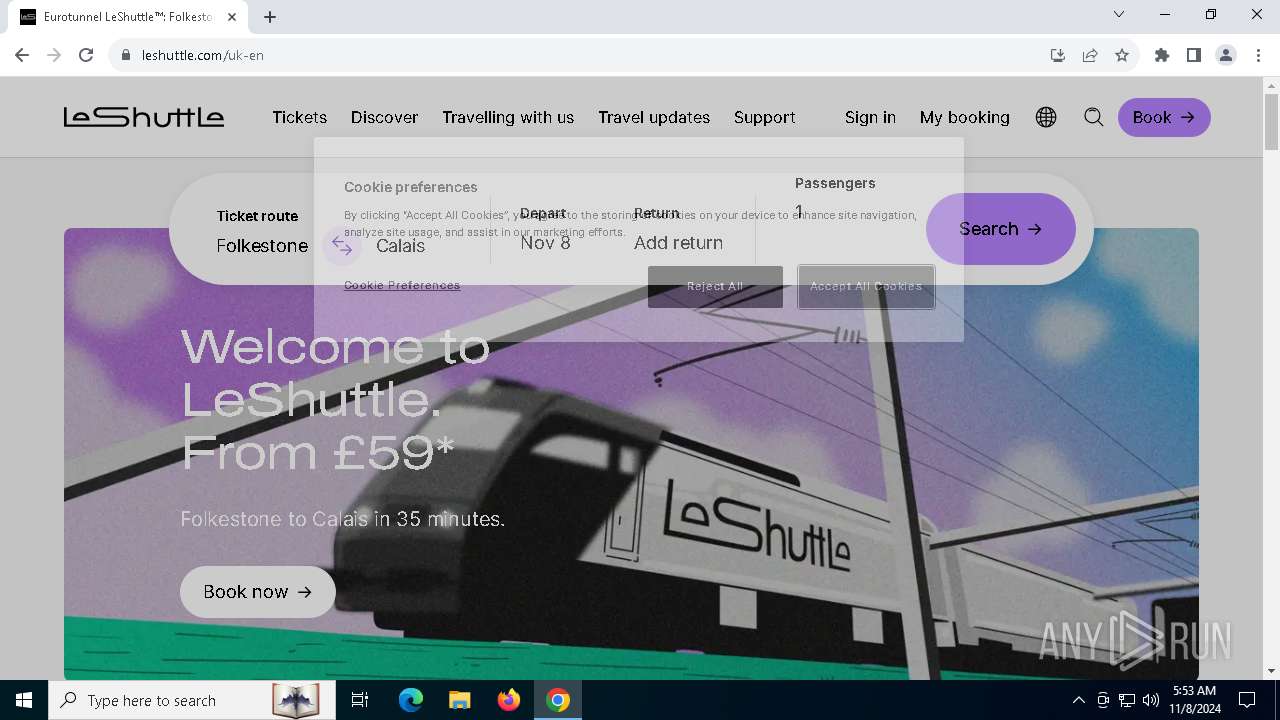
Task: Open My booking link
Action: point(965,117)
